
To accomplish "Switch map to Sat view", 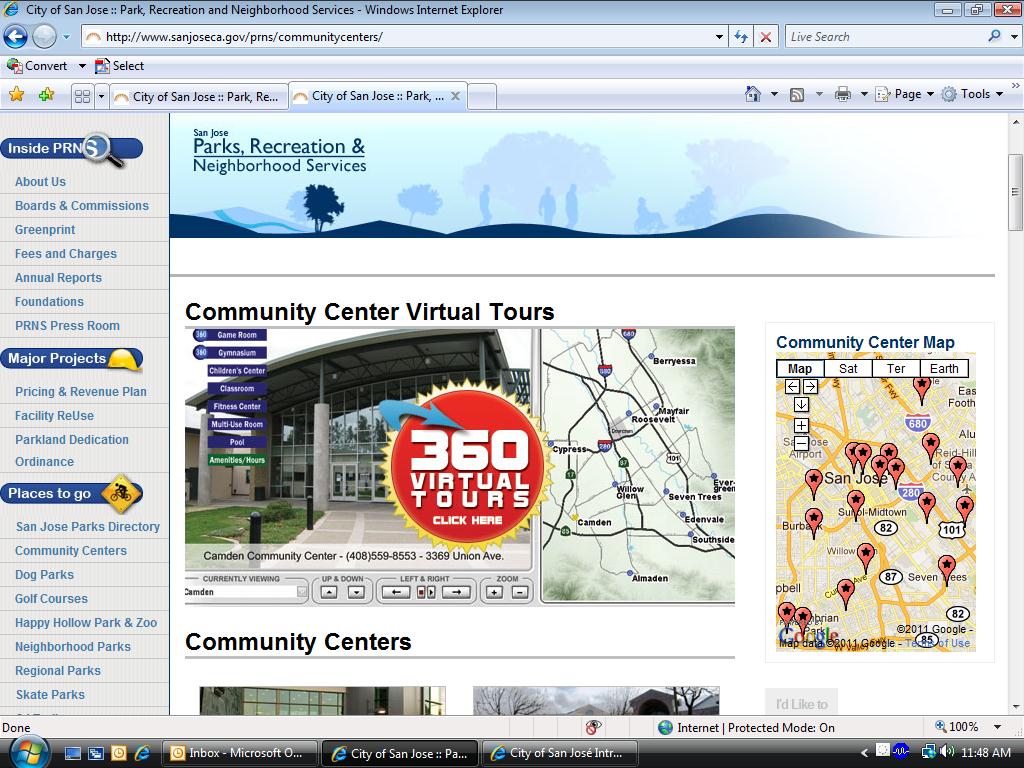I will 848,368.
